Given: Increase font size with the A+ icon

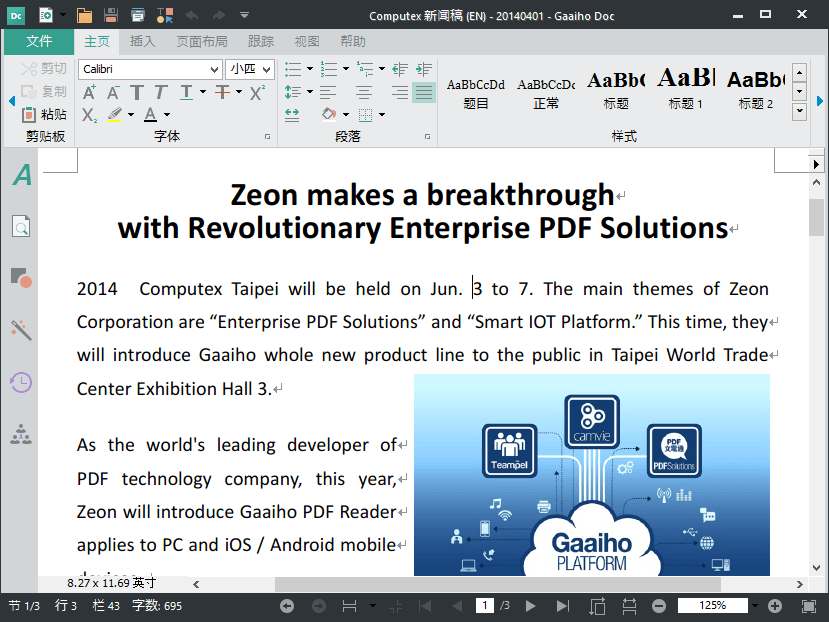Looking at the screenshot, I should (x=89, y=93).
